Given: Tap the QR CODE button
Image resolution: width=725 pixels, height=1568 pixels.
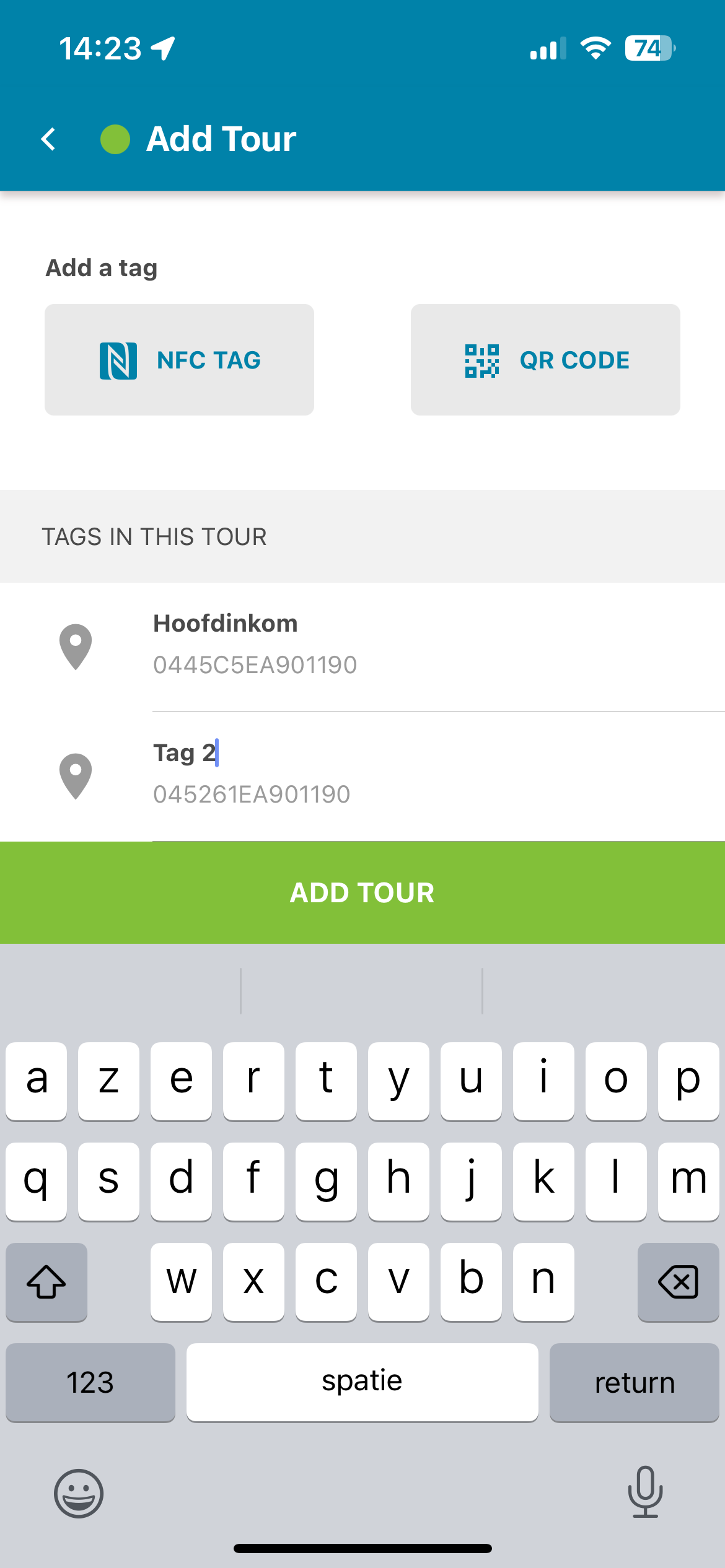Looking at the screenshot, I should [x=545, y=360].
